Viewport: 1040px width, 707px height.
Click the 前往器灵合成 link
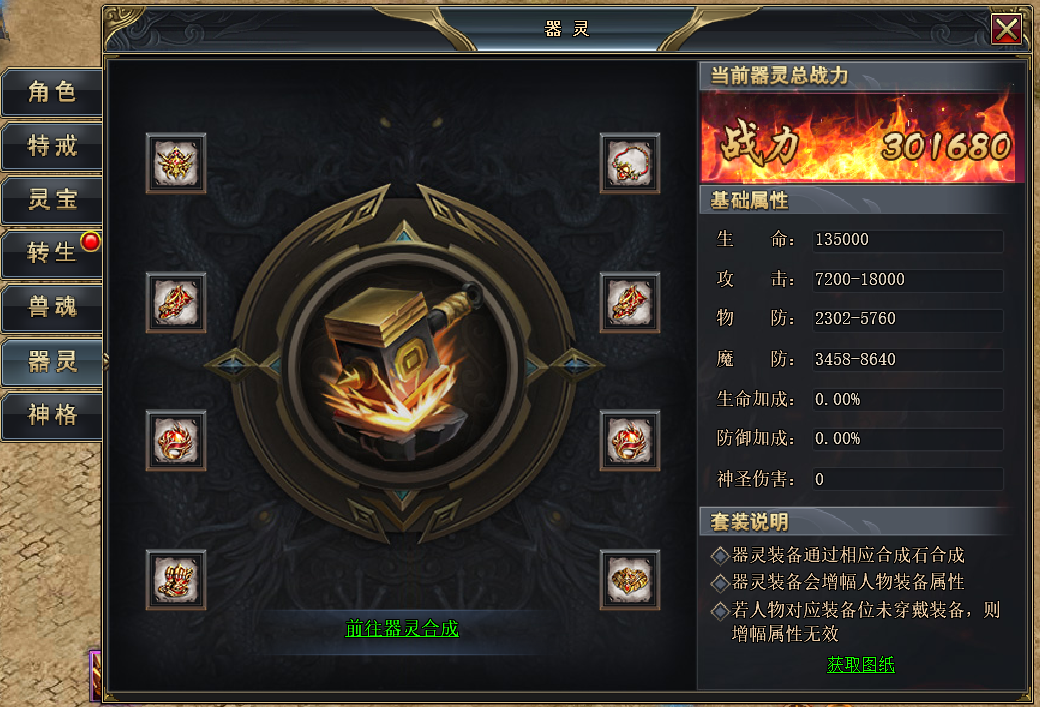coord(402,628)
